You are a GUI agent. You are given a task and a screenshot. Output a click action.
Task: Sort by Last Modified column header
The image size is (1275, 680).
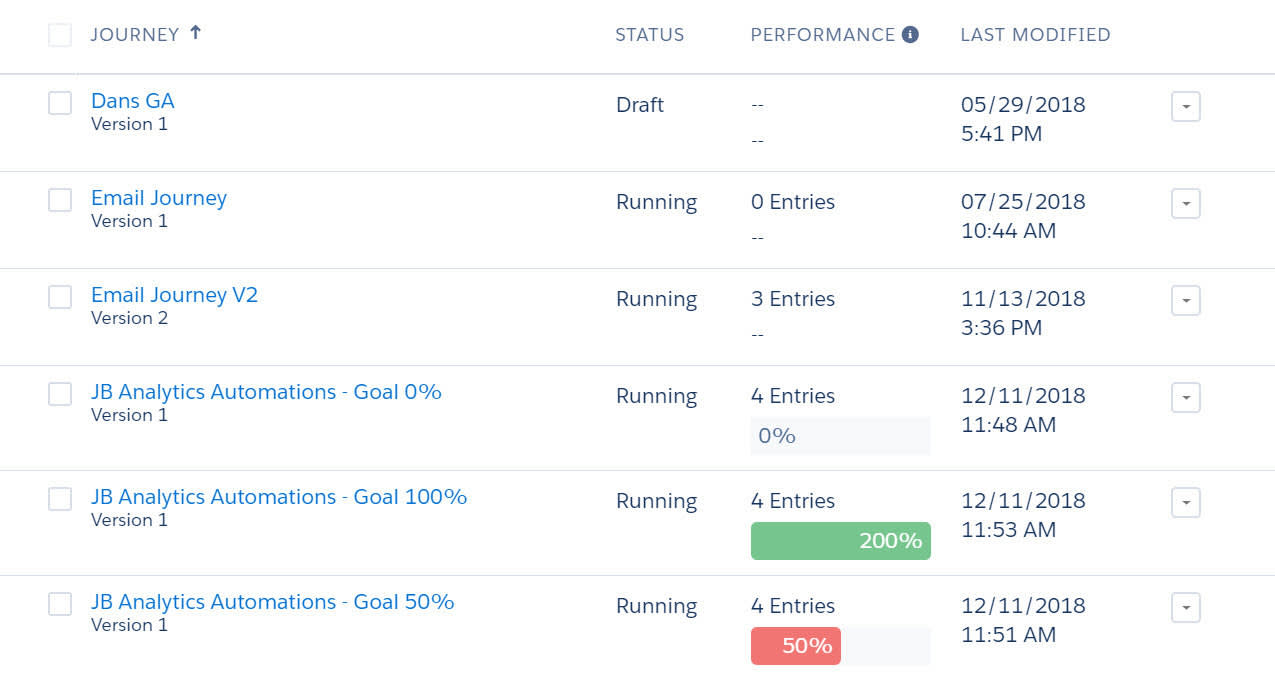pos(1035,35)
